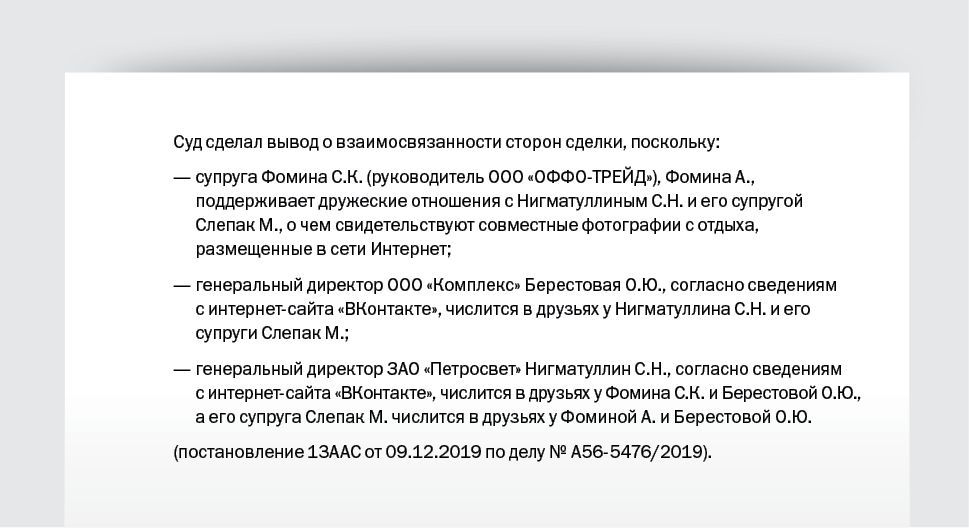Click the second «ВКонтакте» mention in third bullet
The width and height of the screenshot is (969, 530).
point(384,393)
